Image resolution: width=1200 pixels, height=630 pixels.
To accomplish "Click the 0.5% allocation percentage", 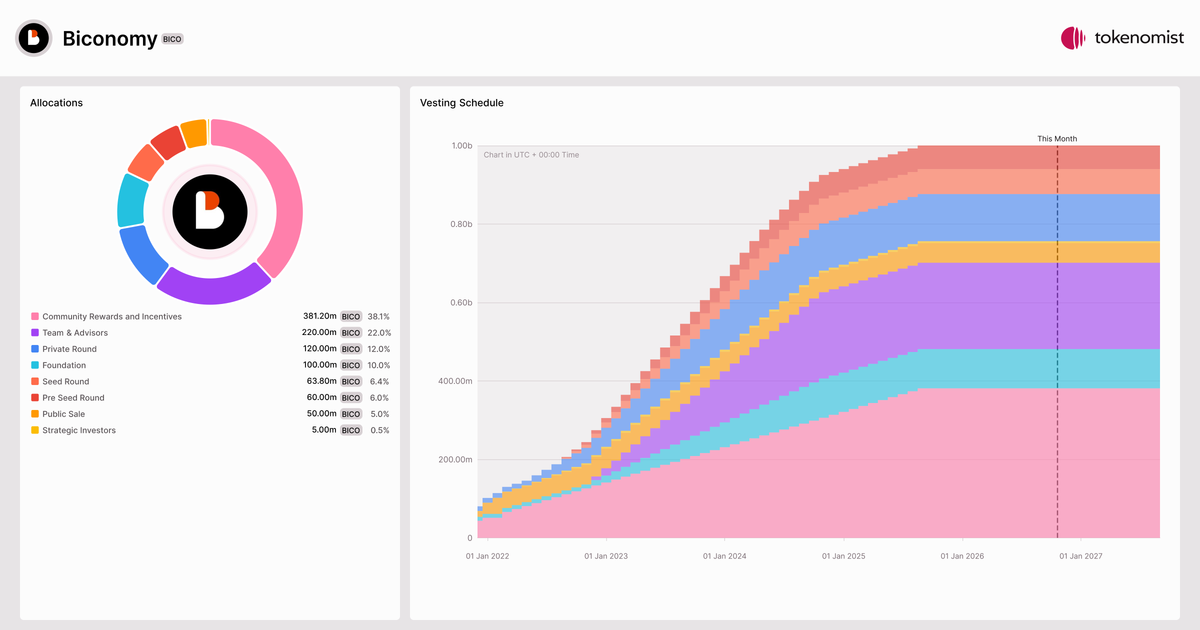I will (380, 431).
